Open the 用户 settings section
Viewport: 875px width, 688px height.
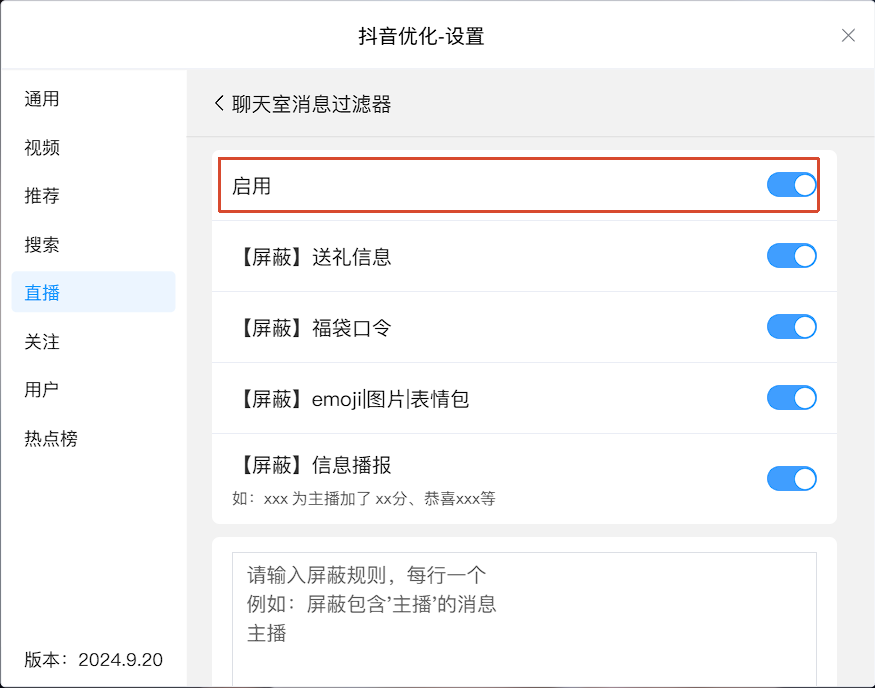pos(93,389)
